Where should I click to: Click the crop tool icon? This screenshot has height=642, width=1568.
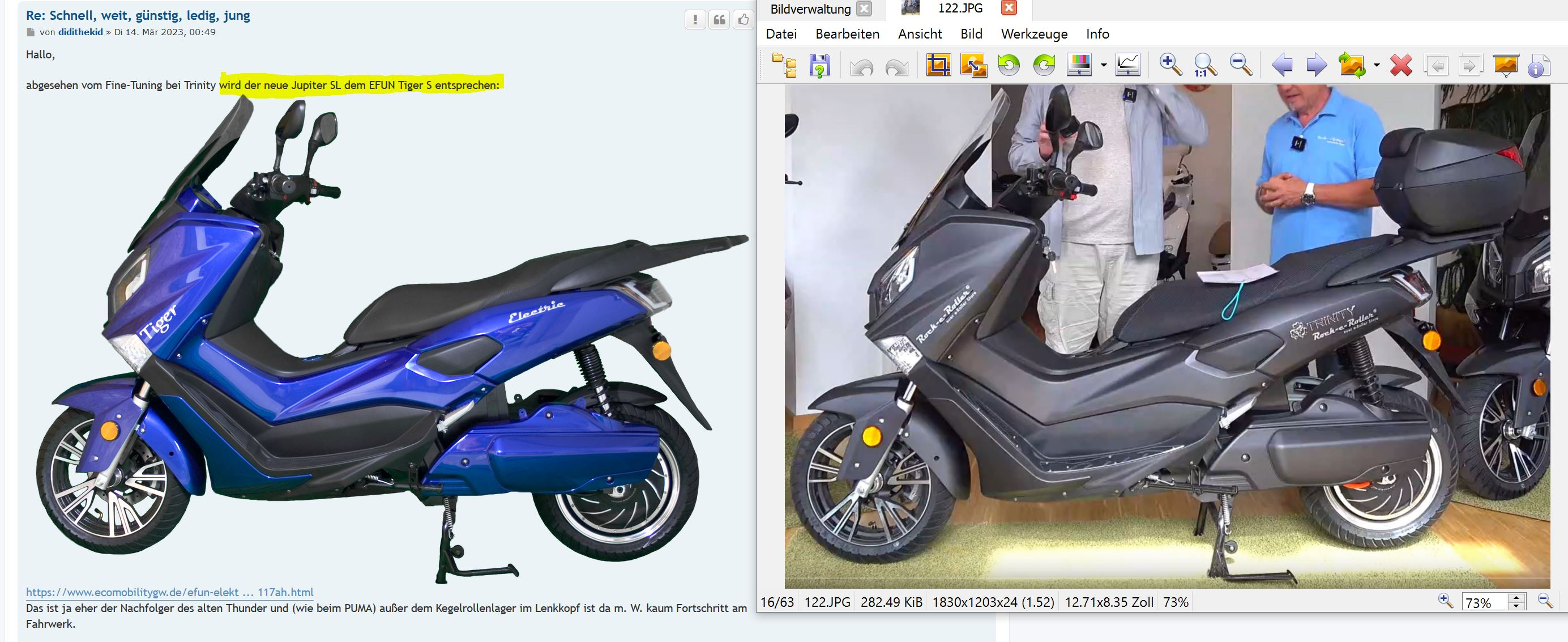coord(938,65)
